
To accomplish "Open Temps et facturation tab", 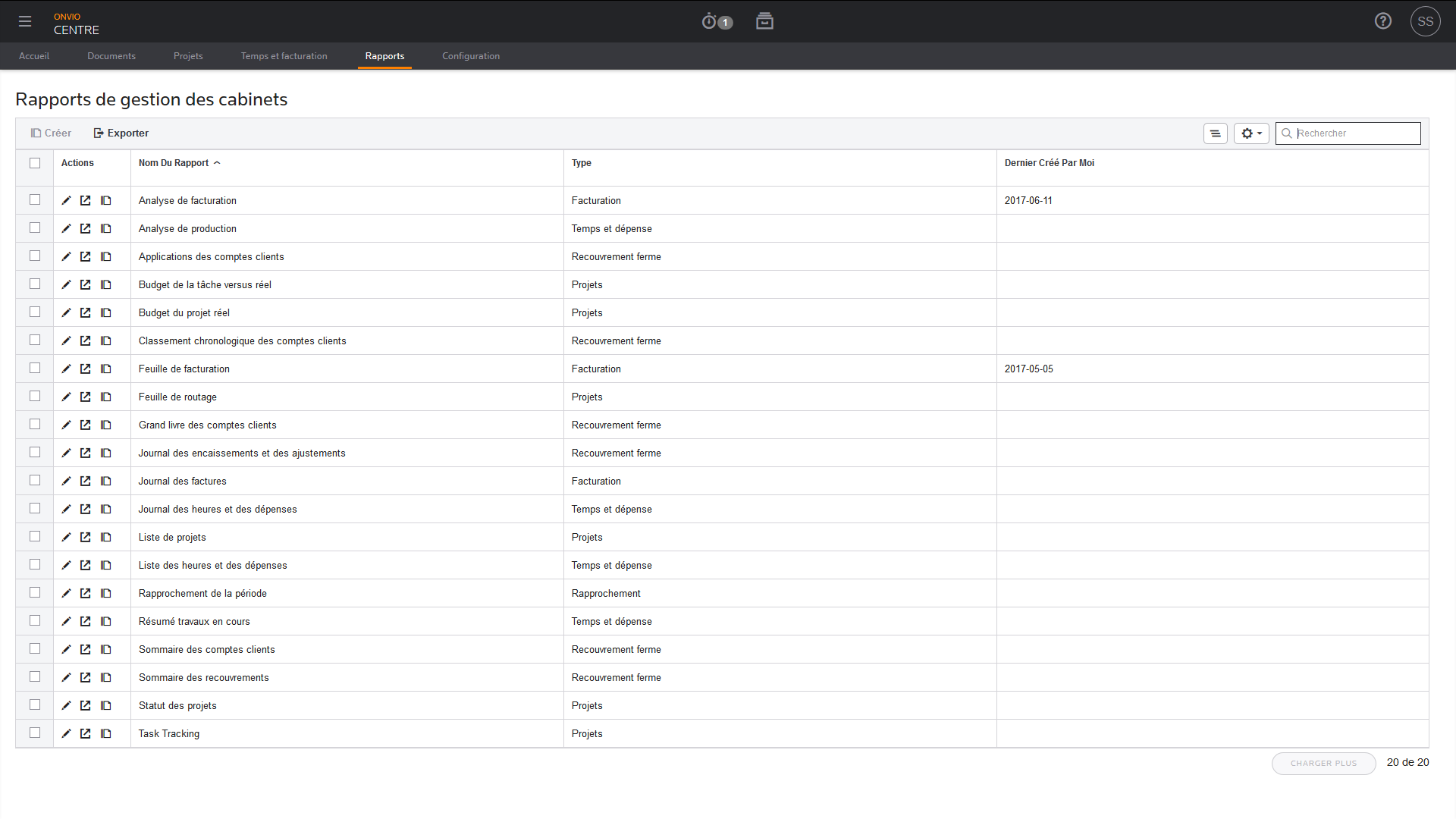I will (x=284, y=56).
